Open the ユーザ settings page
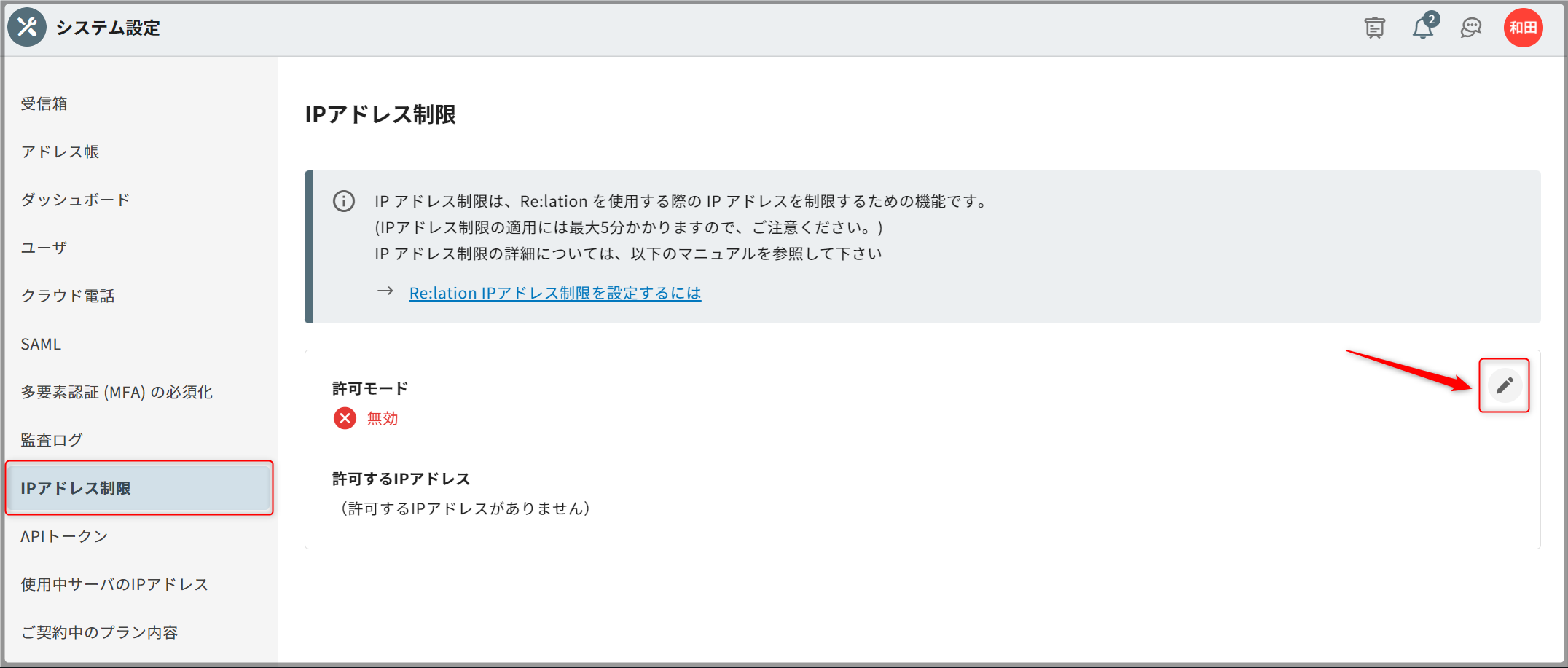 click(x=44, y=248)
